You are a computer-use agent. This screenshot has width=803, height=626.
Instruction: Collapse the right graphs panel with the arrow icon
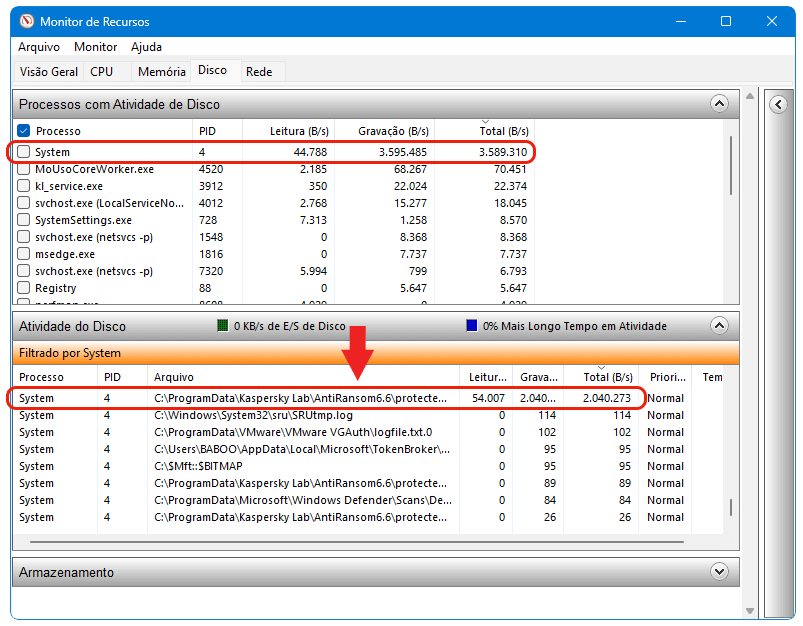(777, 105)
